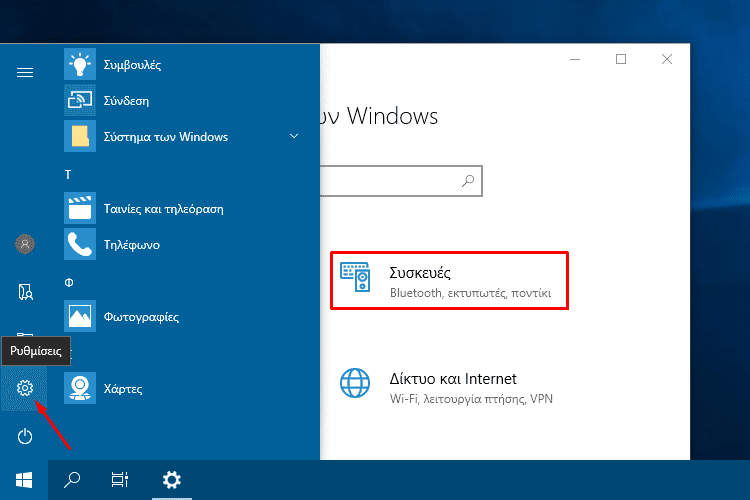Screen dimensions: 750x500
Task: Expand the Start menu hamburger button
Action: 25,72
